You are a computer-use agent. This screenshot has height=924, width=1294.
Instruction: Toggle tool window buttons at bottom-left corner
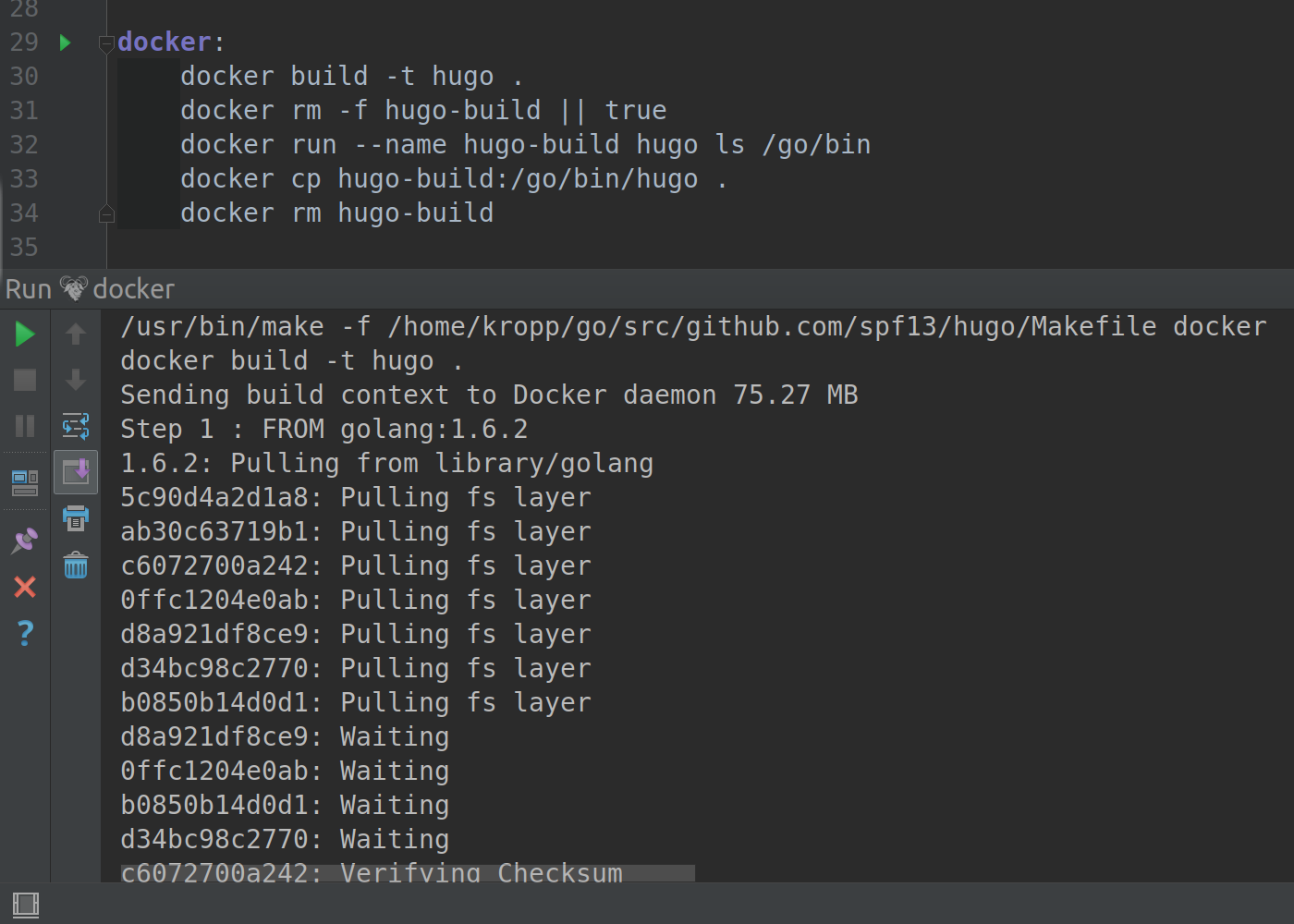pos(26,905)
